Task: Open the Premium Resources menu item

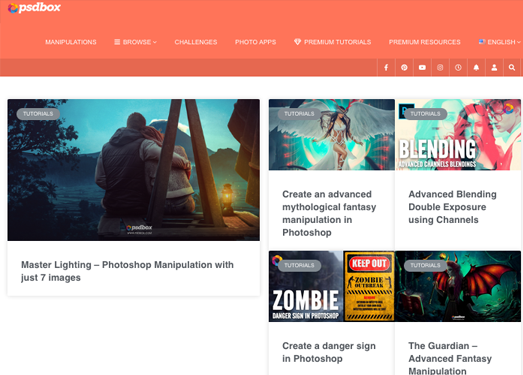Action: coord(425,42)
